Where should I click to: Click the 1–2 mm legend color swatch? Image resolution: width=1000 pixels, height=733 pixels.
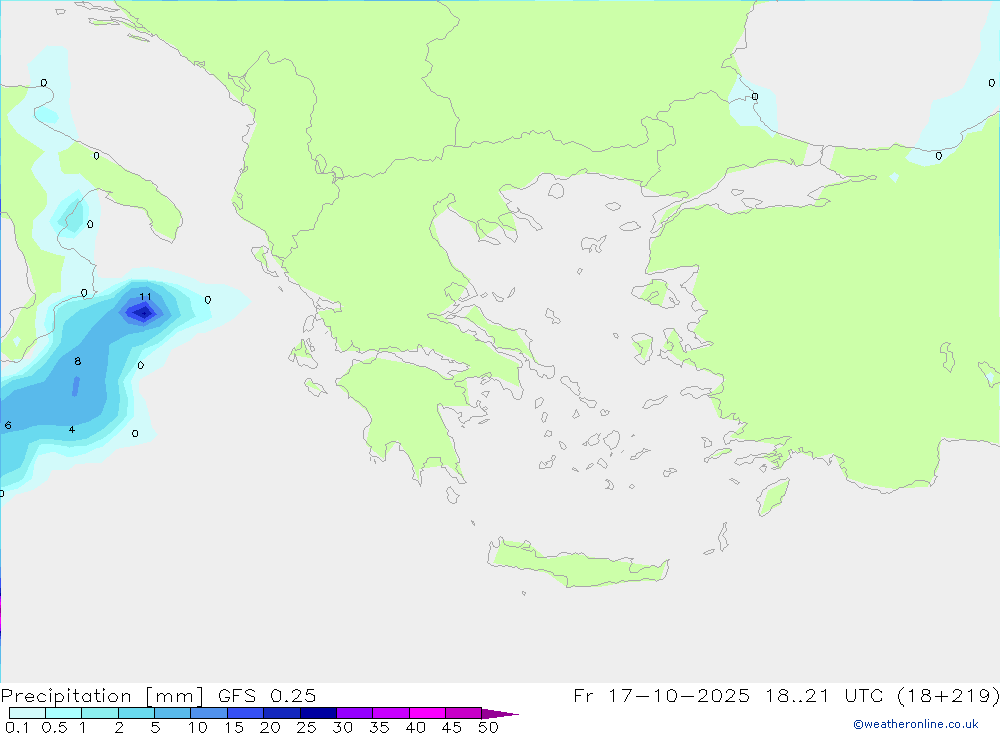[x=100, y=713]
